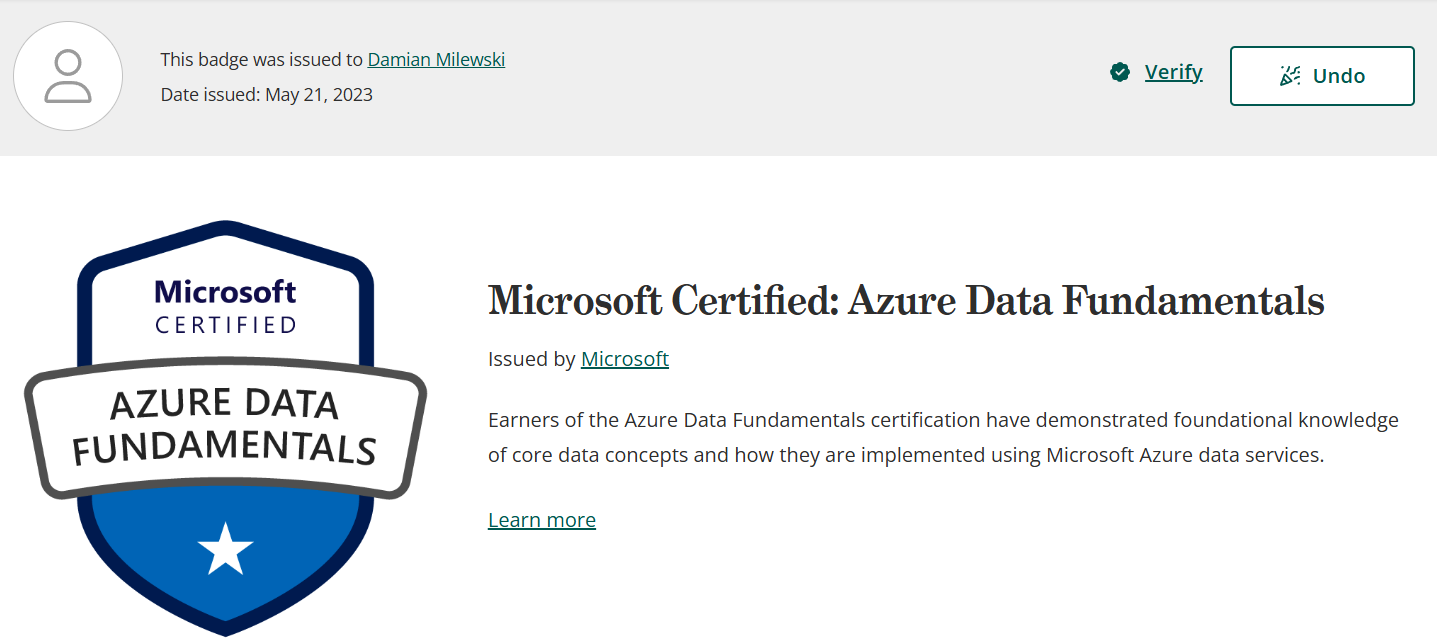Open Damian Milewski's profile link
The image size is (1437, 642).
[x=436, y=60]
